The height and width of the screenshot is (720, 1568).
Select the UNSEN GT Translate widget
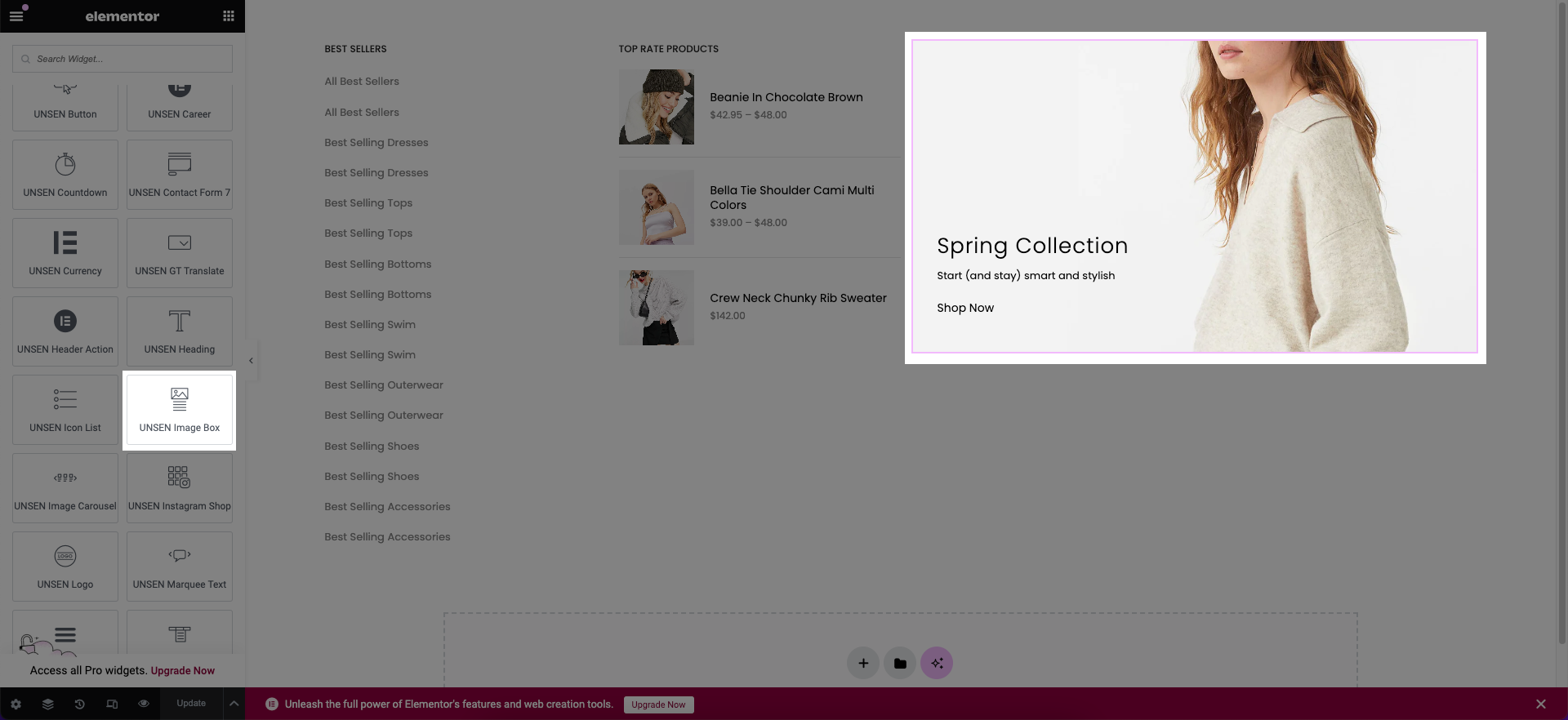[x=180, y=253]
